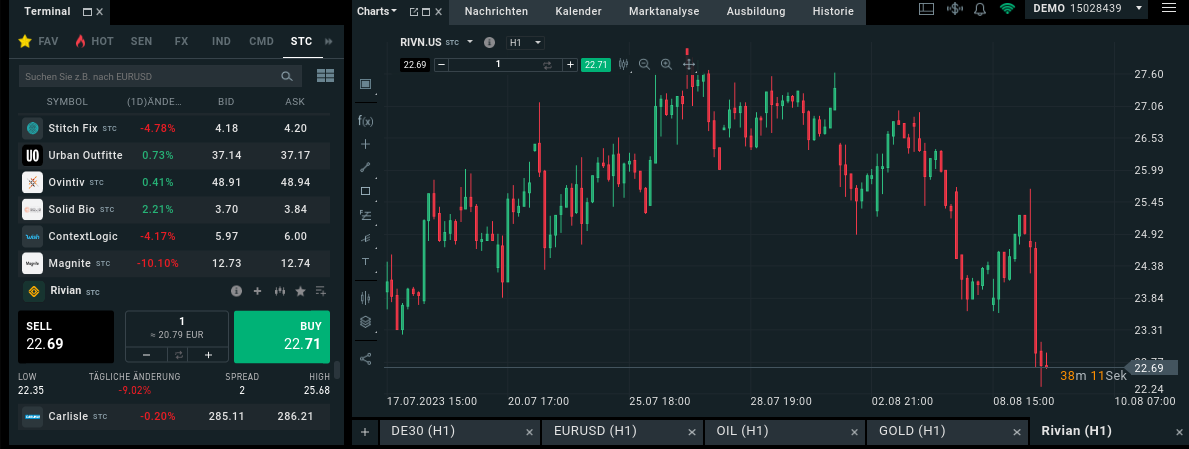
Task: Open the Ausbildung tab
Action: 756,11
